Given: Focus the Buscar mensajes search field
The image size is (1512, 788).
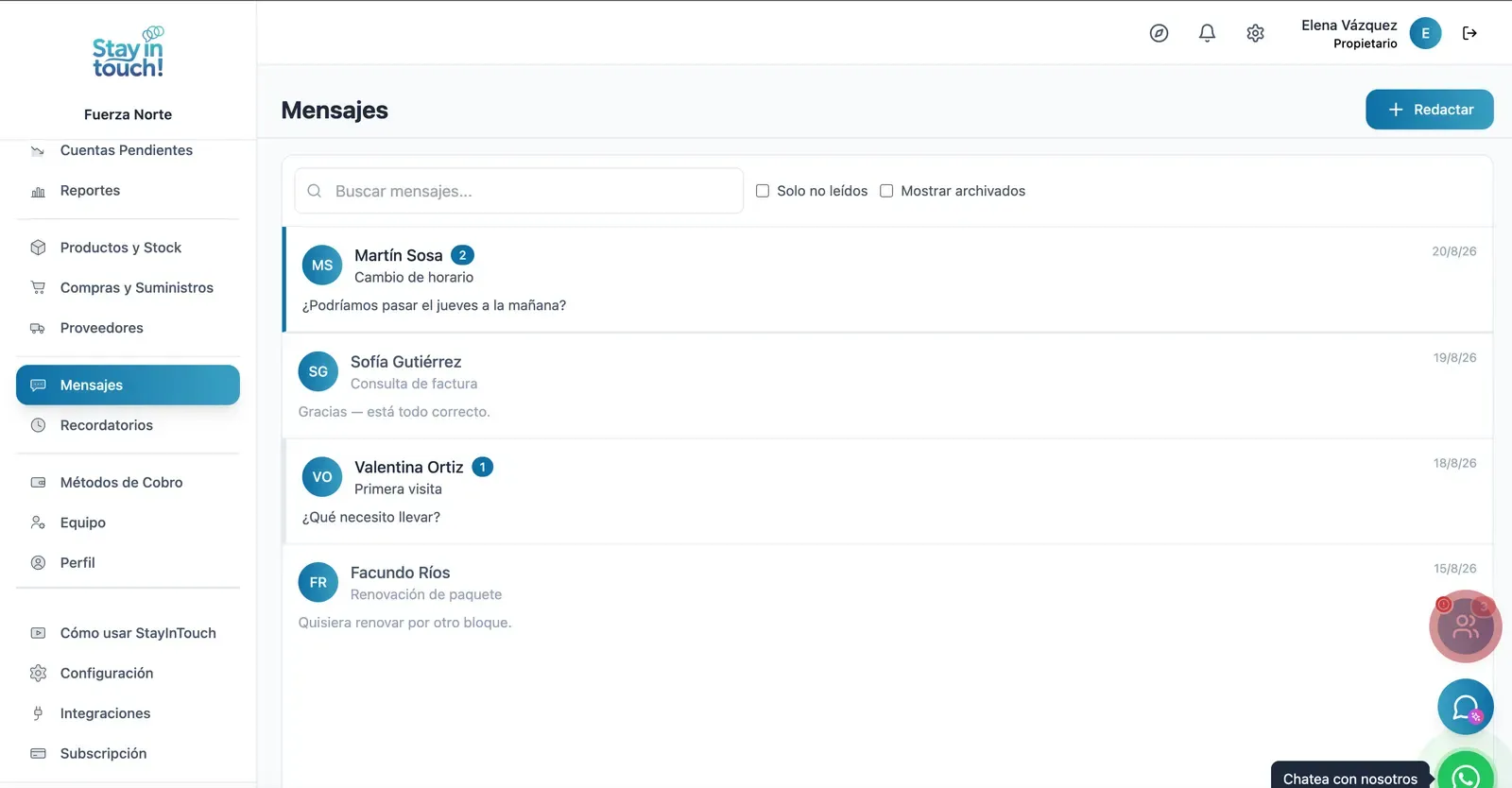Looking at the screenshot, I should tap(519, 191).
